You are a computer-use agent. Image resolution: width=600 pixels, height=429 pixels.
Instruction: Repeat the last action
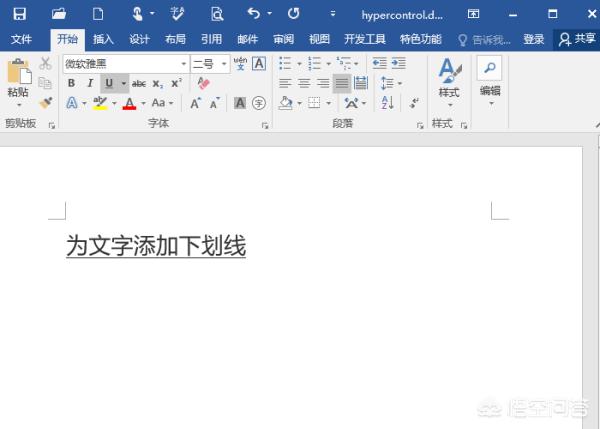point(293,14)
